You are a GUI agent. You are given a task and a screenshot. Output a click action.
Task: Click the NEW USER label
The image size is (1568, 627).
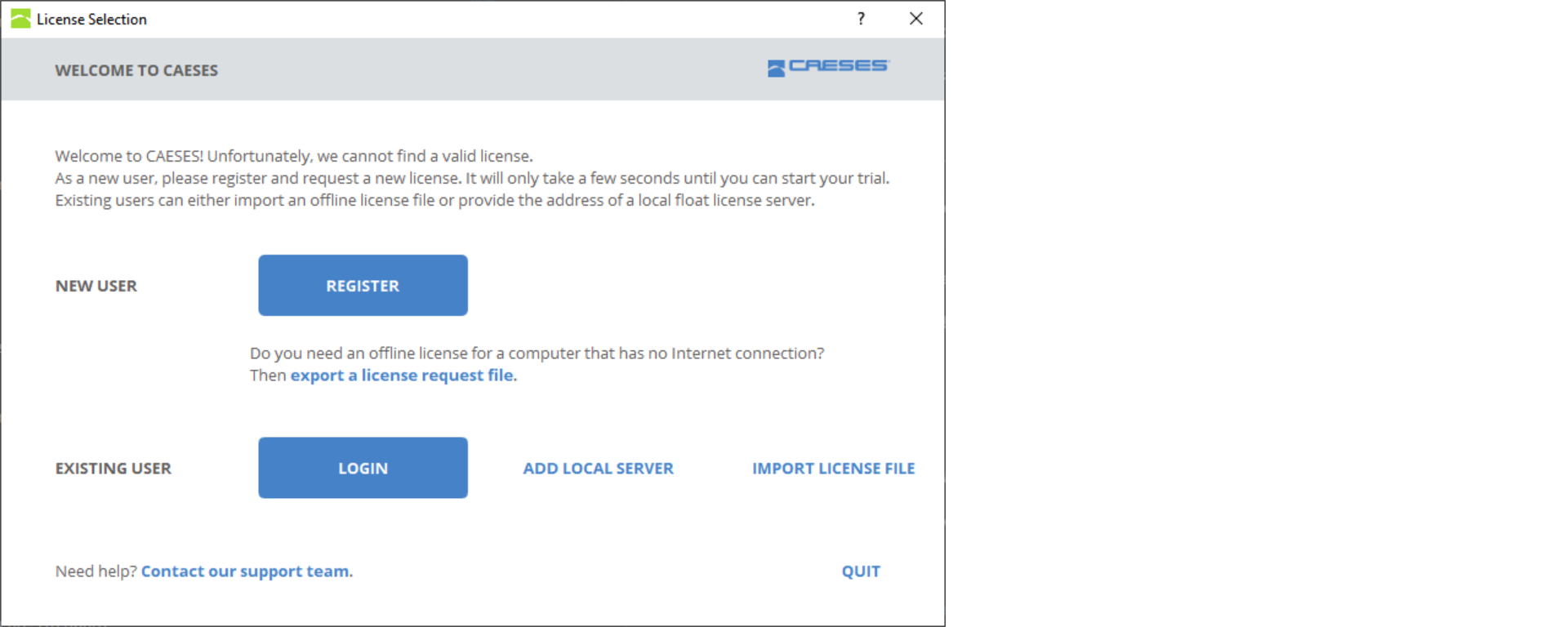point(96,287)
